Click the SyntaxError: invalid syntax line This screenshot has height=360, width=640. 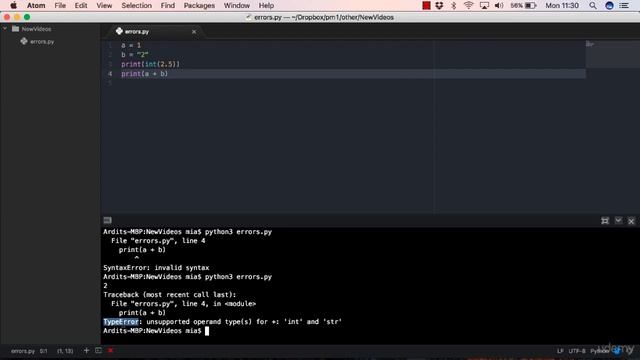156,268
